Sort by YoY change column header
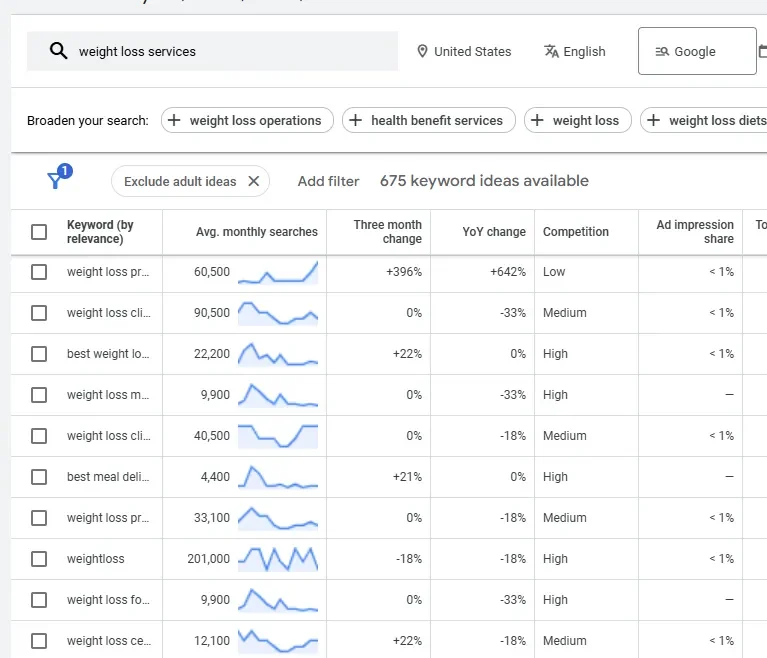Viewport: 767px width, 658px height. [493, 232]
